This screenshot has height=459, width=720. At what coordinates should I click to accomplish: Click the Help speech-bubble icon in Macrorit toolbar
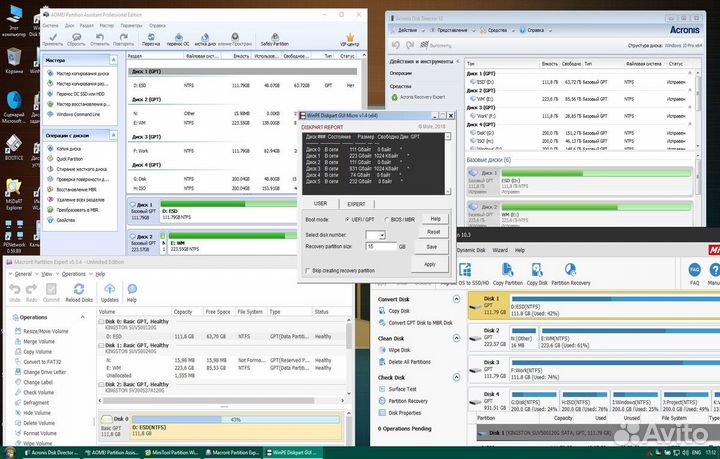click(x=132, y=292)
